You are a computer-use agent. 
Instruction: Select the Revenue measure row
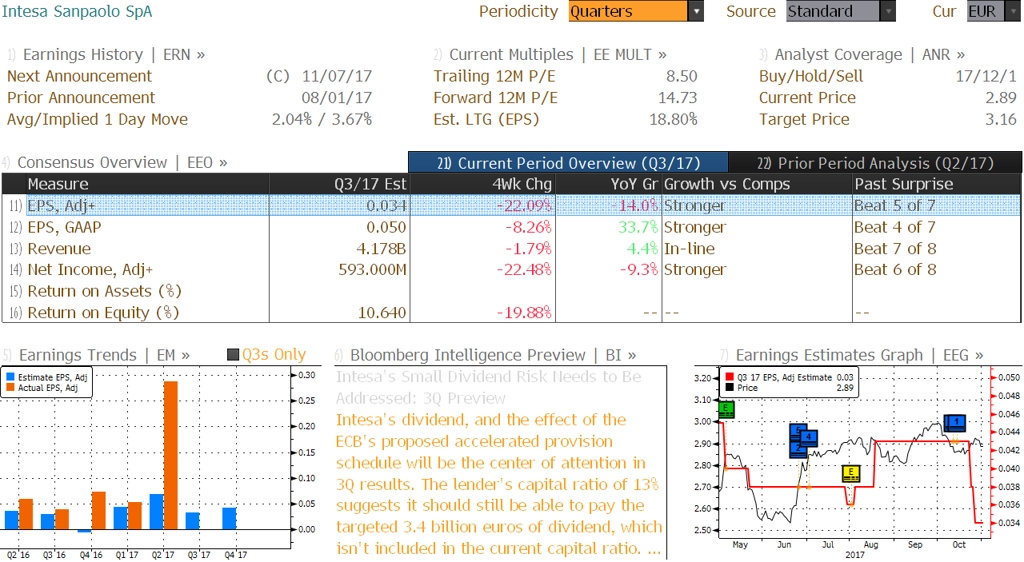511,249
